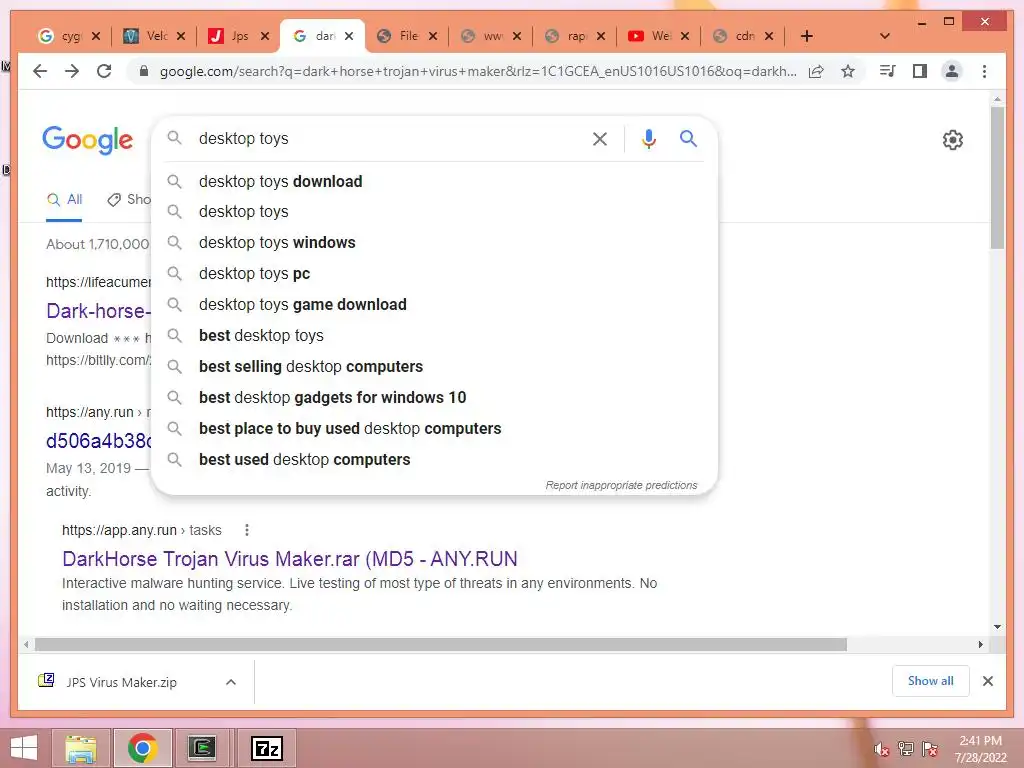Choose suggestion 'desktop toys windows'
1024x768 pixels.
click(x=434, y=242)
